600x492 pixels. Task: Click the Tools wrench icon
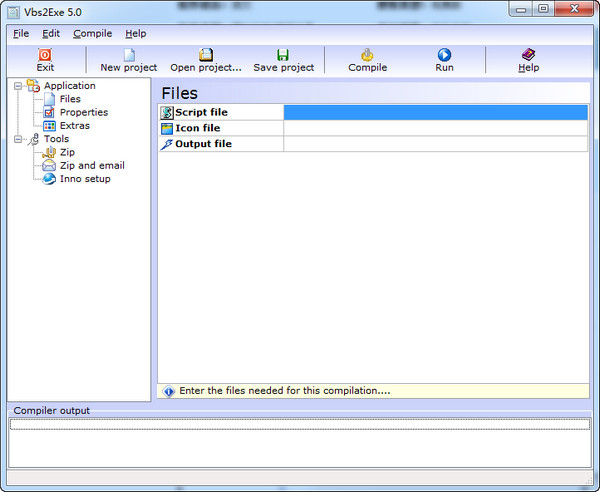pos(34,139)
